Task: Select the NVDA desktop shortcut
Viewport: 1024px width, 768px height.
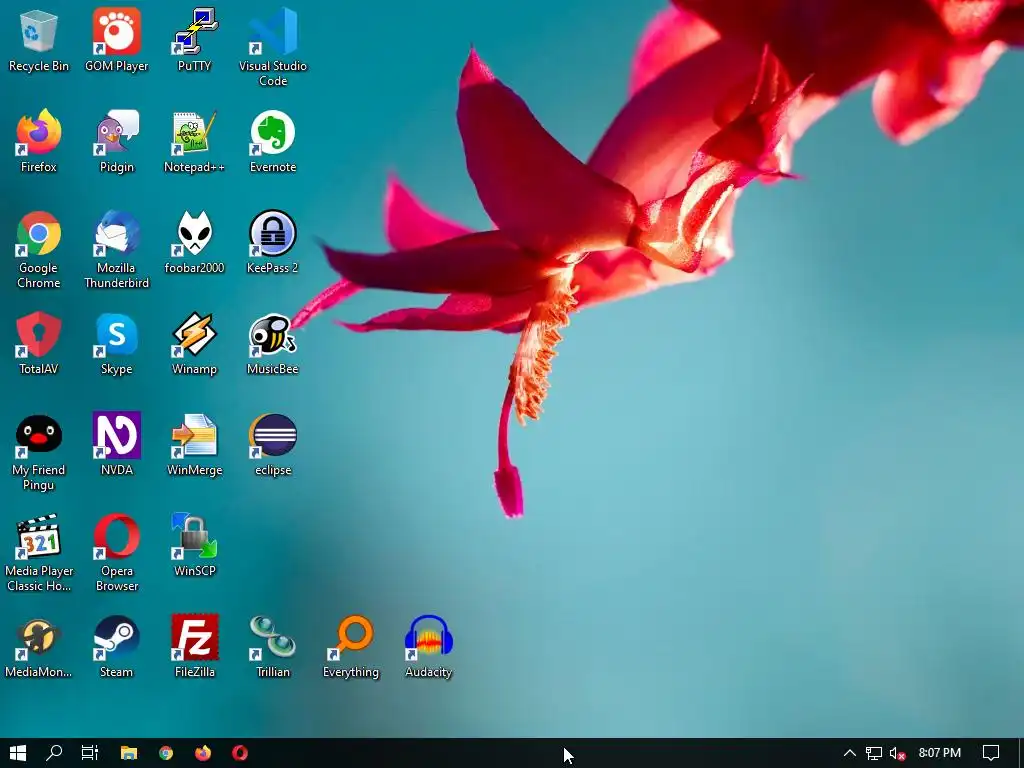Action: (116, 444)
